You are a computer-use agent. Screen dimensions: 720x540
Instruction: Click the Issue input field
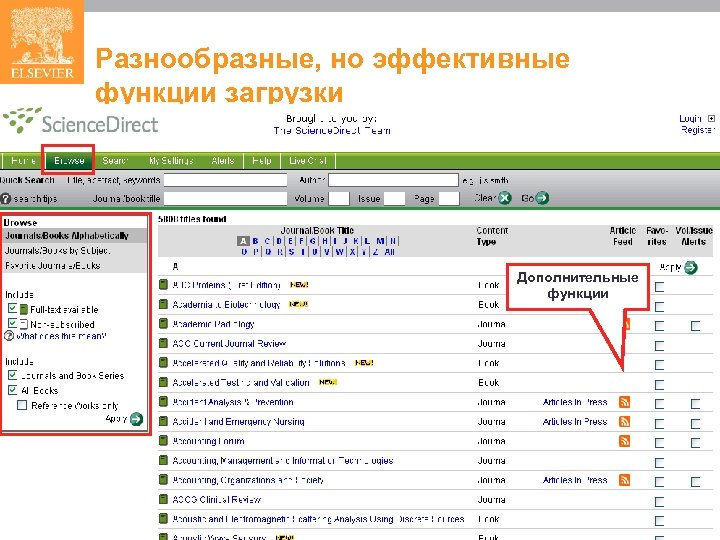pyautogui.click(x=394, y=198)
